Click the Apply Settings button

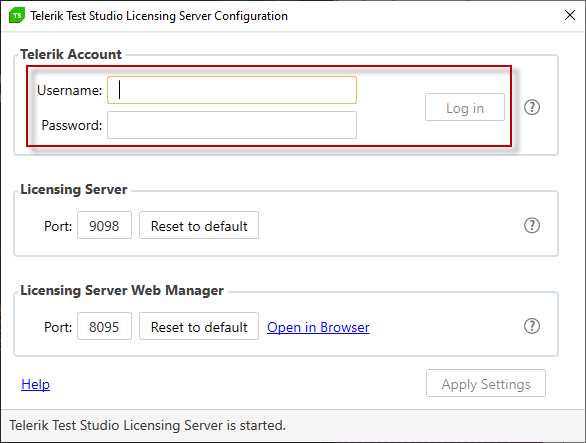[x=485, y=383]
